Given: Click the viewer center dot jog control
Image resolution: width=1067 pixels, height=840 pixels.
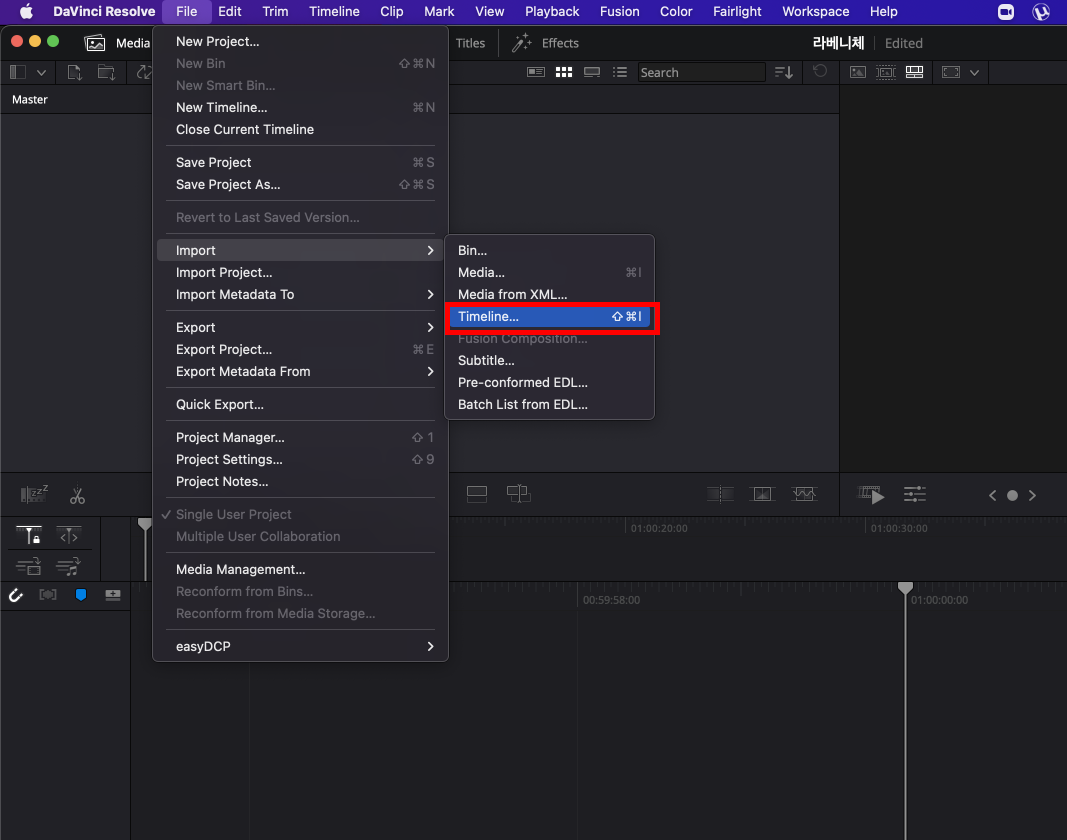Looking at the screenshot, I should (x=1013, y=496).
